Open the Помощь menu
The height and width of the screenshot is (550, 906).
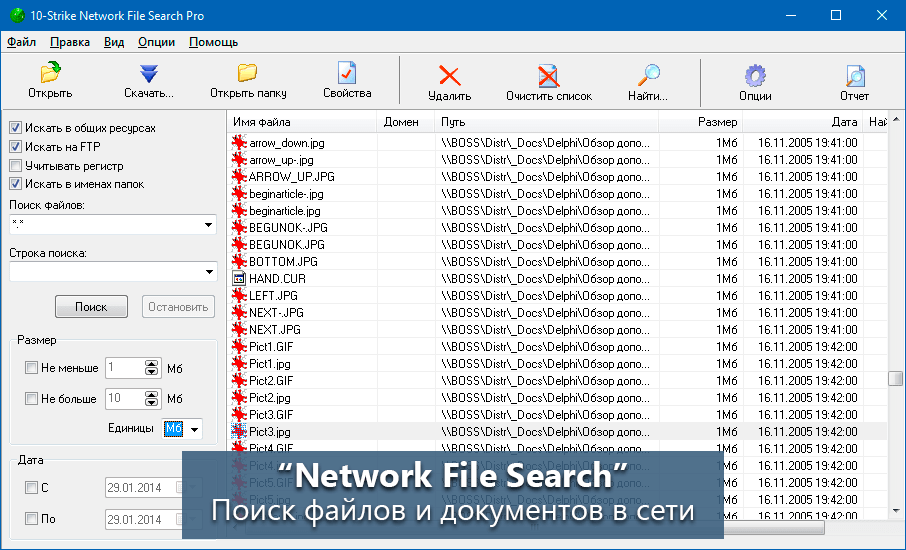point(213,42)
